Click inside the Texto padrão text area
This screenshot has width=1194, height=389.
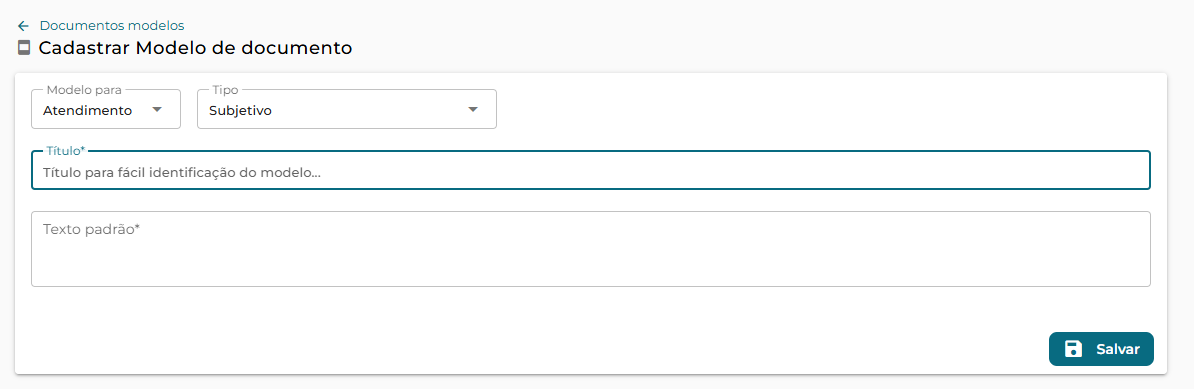coord(591,249)
